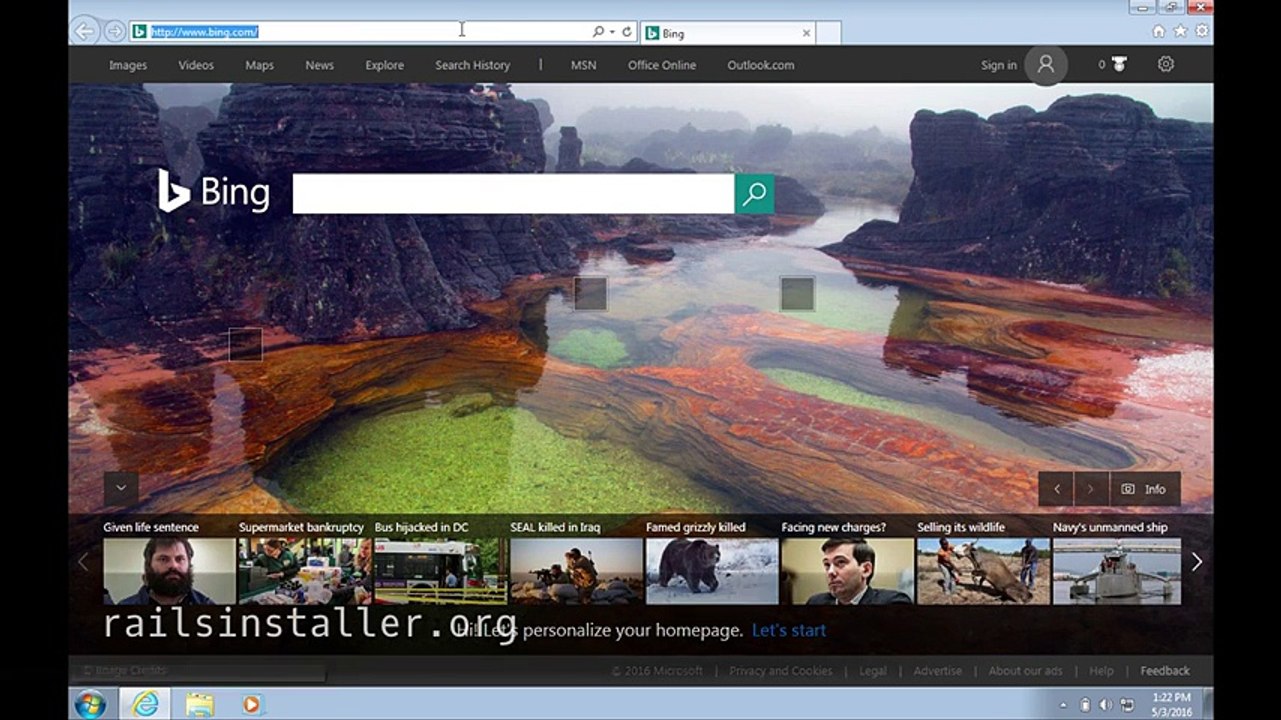Open the Internet Explorer Tools gear
The width and height of the screenshot is (1281, 720).
[x=1202, y=31]
